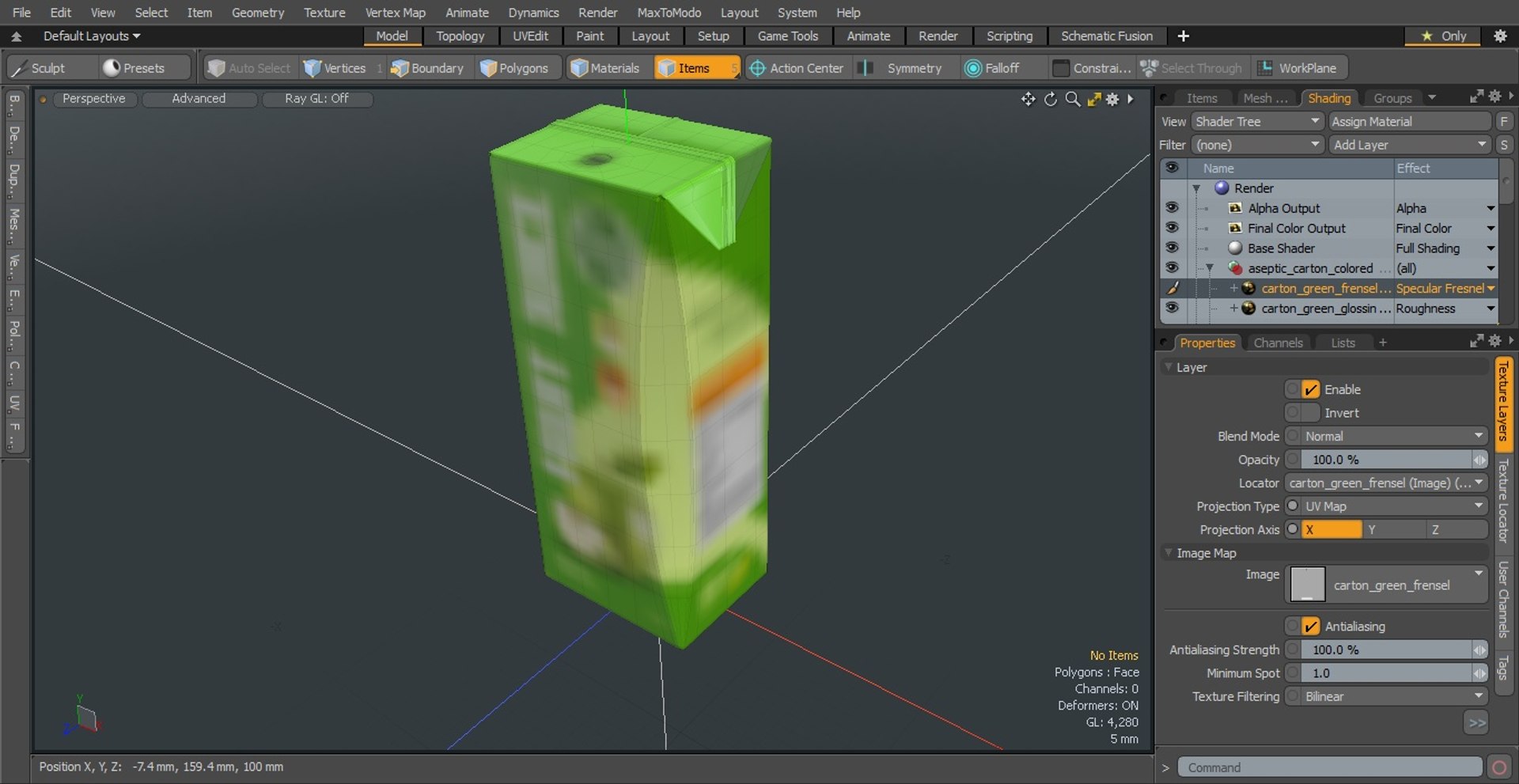Click the viewport rotate icon
Screen dimensions: 1519x784
(x=1050, y=99)
